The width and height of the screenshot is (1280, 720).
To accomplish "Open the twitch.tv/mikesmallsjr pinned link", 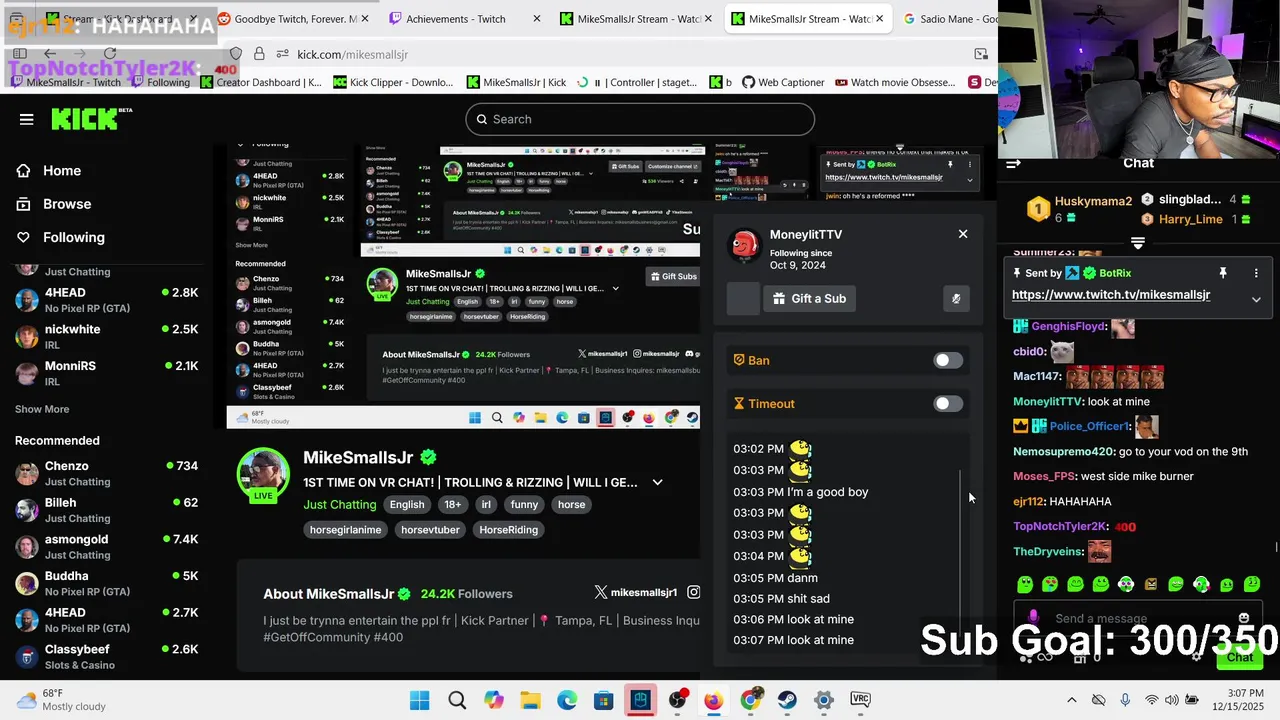I will click(x=1111, y=295).
